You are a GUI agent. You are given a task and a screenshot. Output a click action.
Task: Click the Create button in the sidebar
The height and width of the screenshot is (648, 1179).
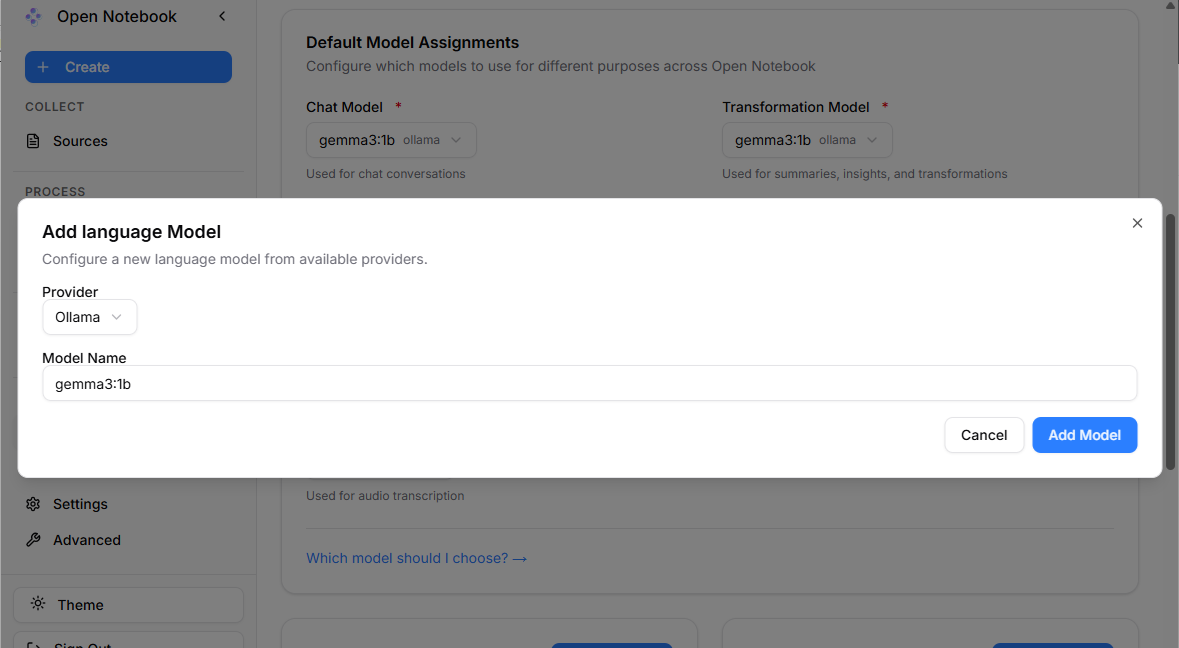point(128,66)
